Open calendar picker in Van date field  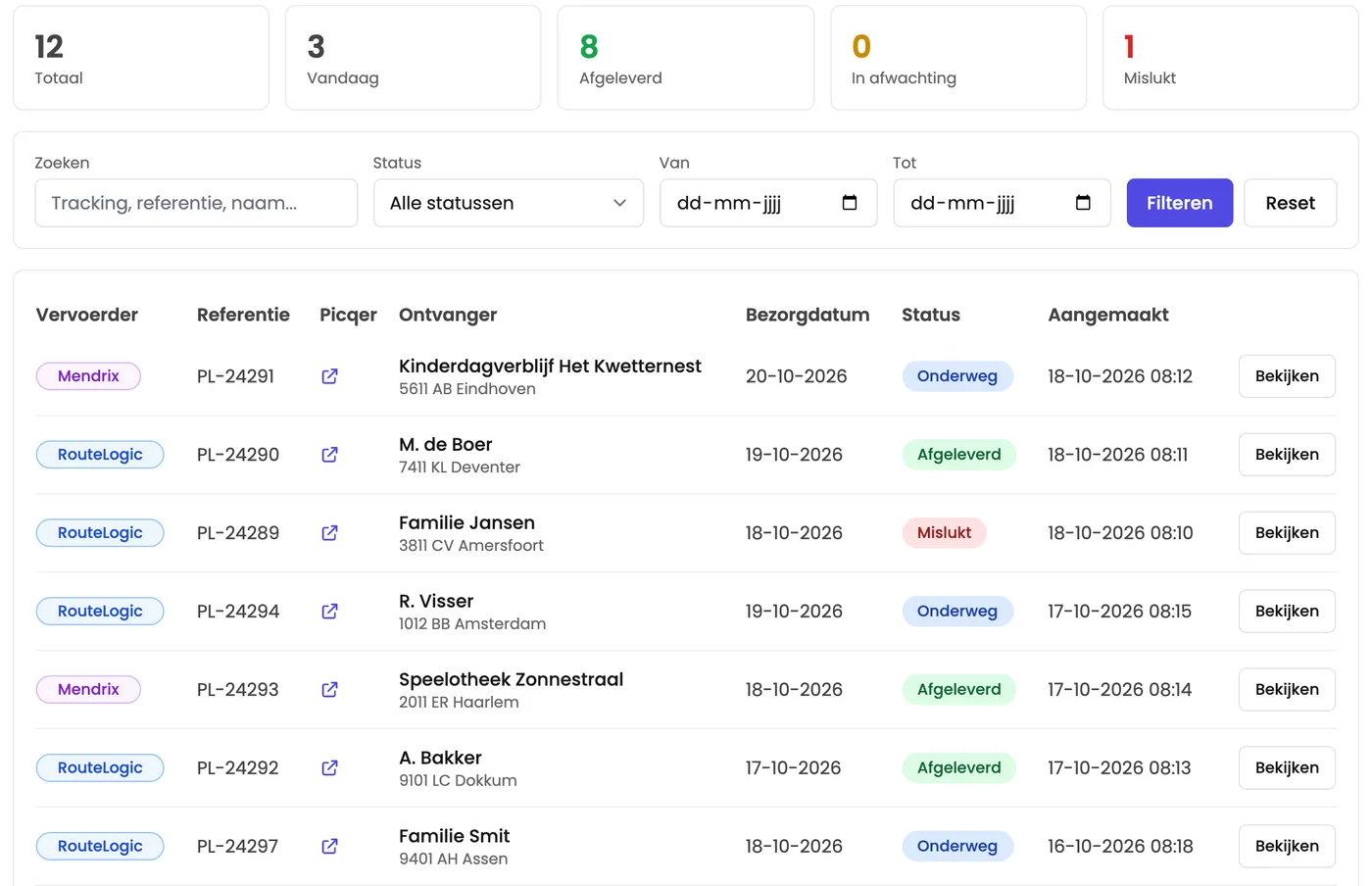point(850,203)
